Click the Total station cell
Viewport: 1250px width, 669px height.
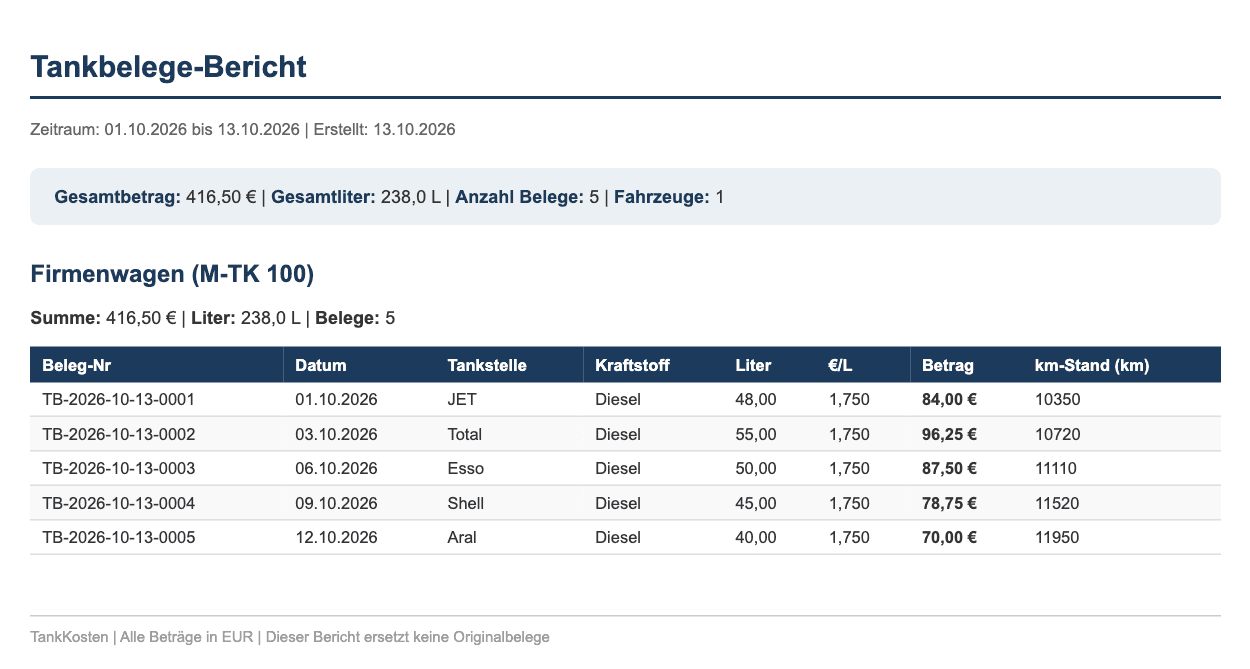pyautogui.click(x=465, y=434)
